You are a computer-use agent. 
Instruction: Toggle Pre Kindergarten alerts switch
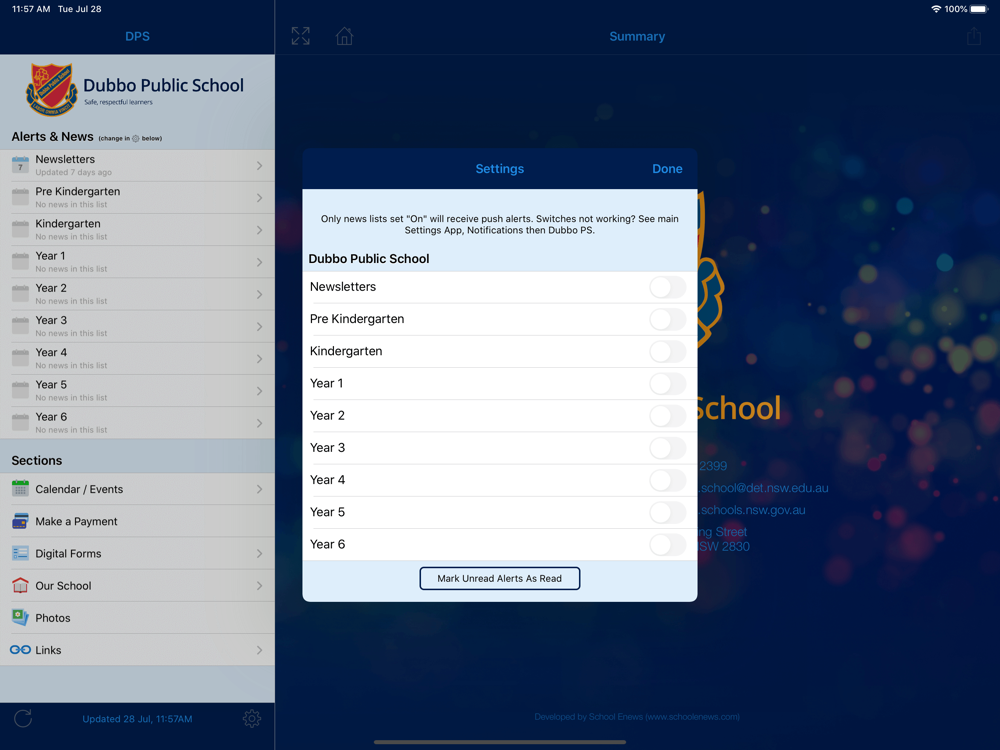tap(668, 319)
